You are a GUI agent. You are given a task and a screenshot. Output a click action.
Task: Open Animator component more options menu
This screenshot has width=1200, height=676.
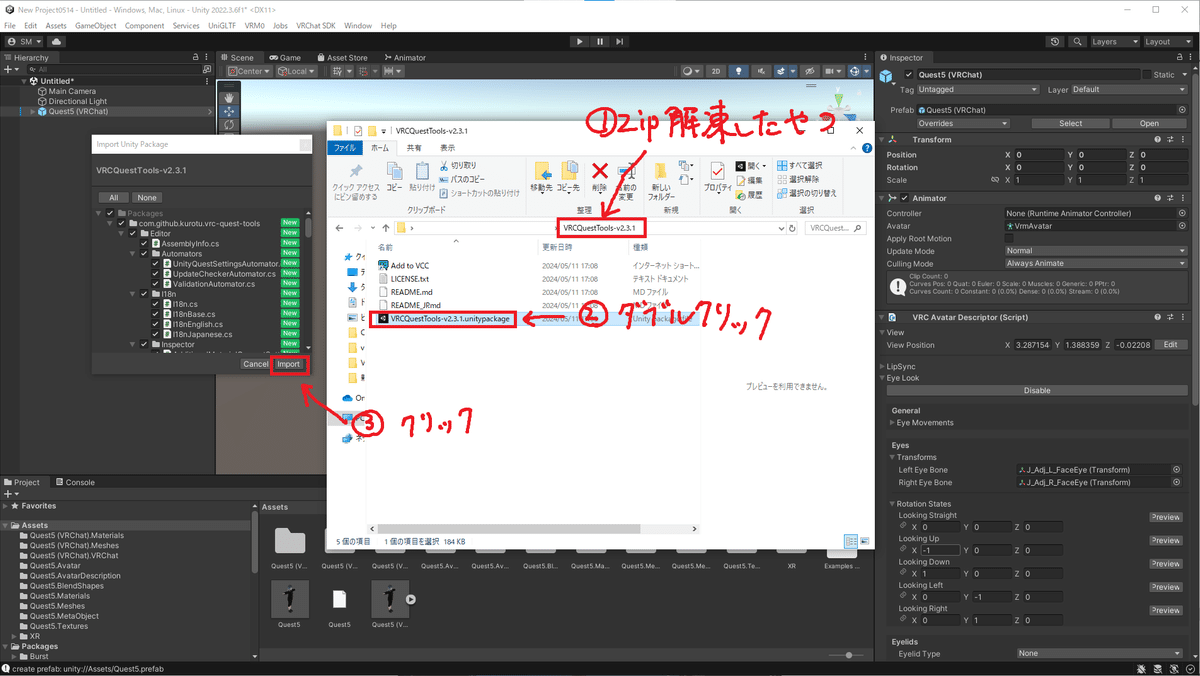[1182, 198]
